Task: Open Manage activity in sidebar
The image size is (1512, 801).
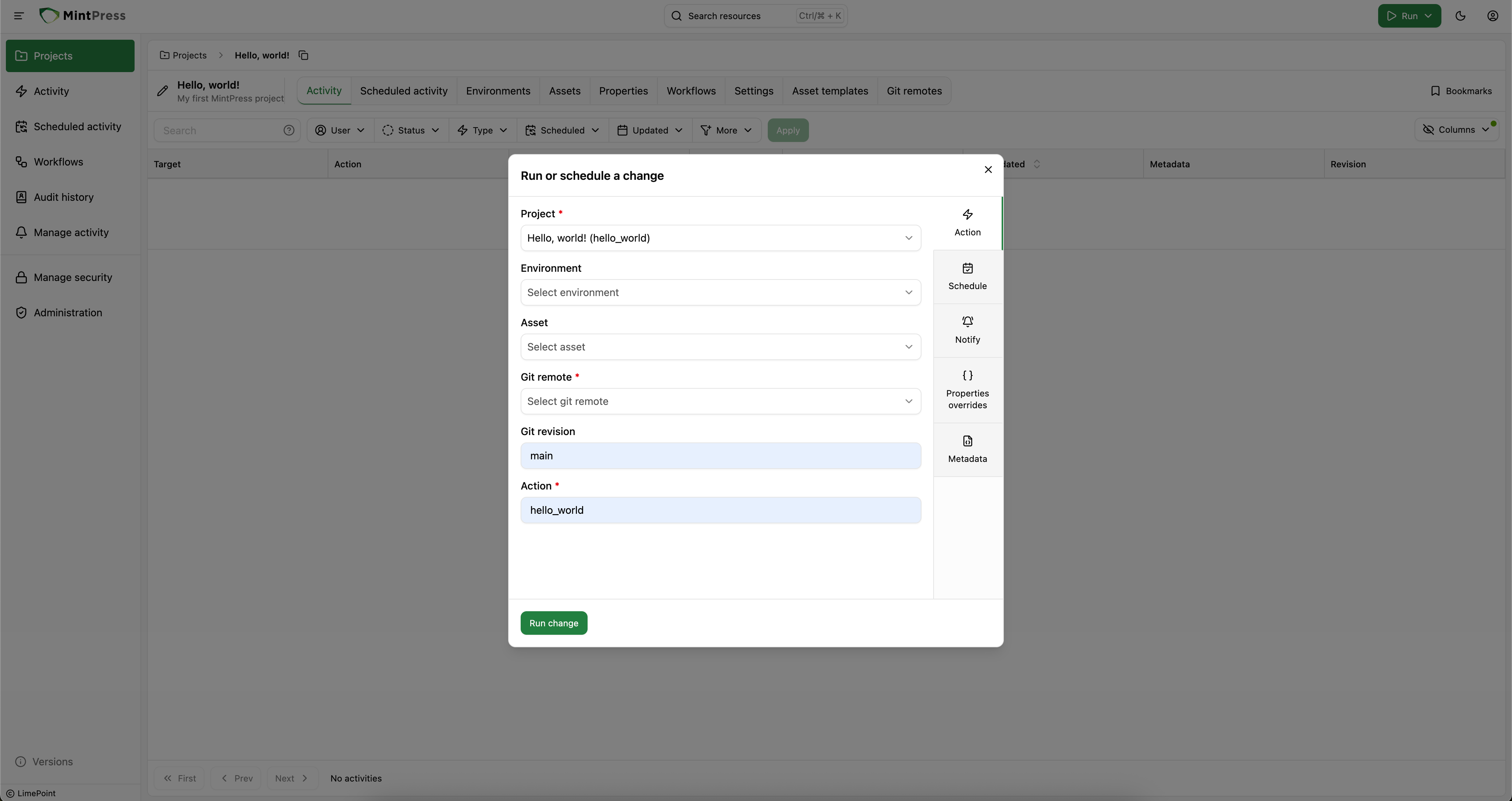Action: coord(70,232)
